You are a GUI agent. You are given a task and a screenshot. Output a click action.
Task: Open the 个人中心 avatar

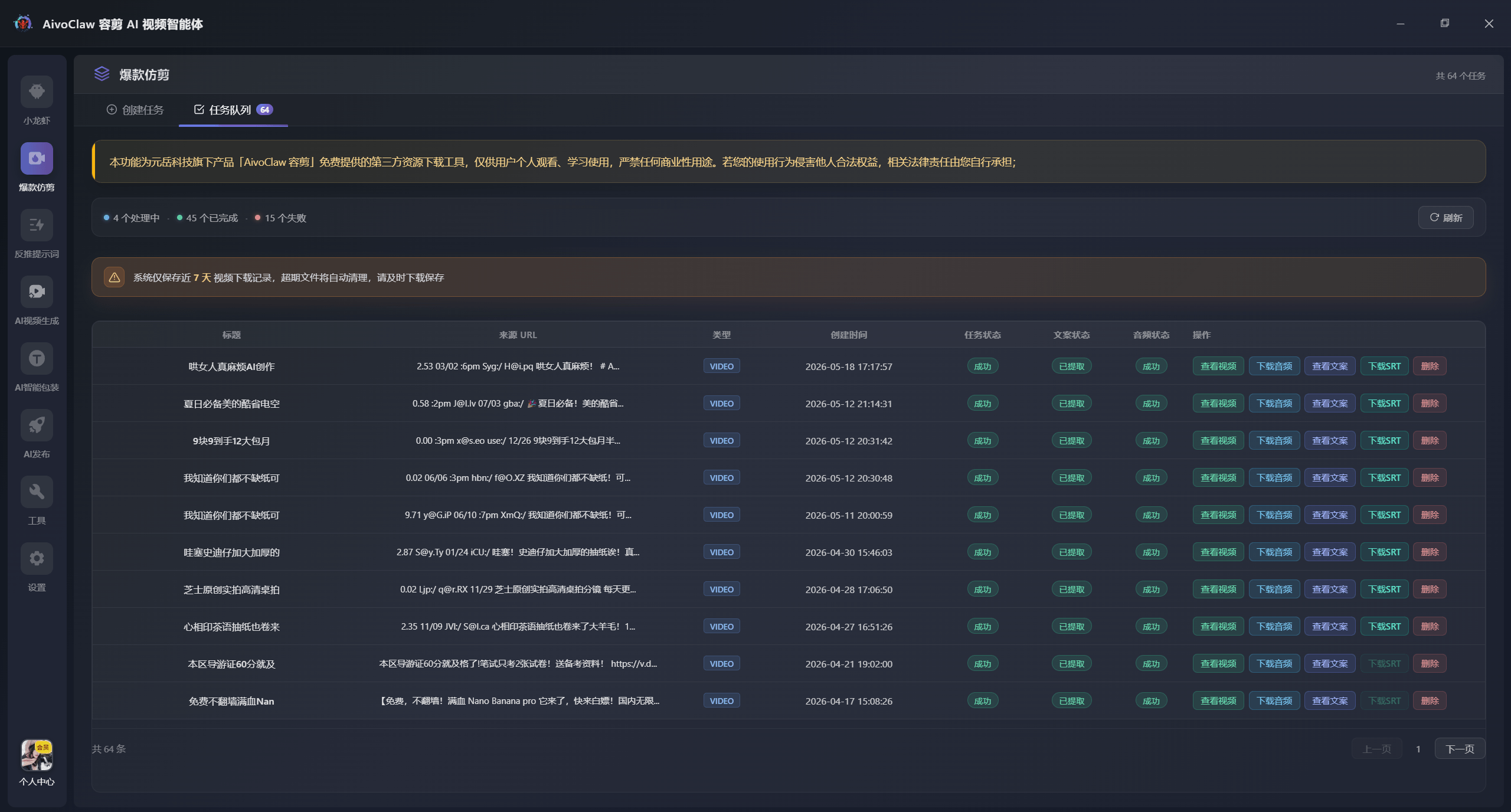point(37,755)
